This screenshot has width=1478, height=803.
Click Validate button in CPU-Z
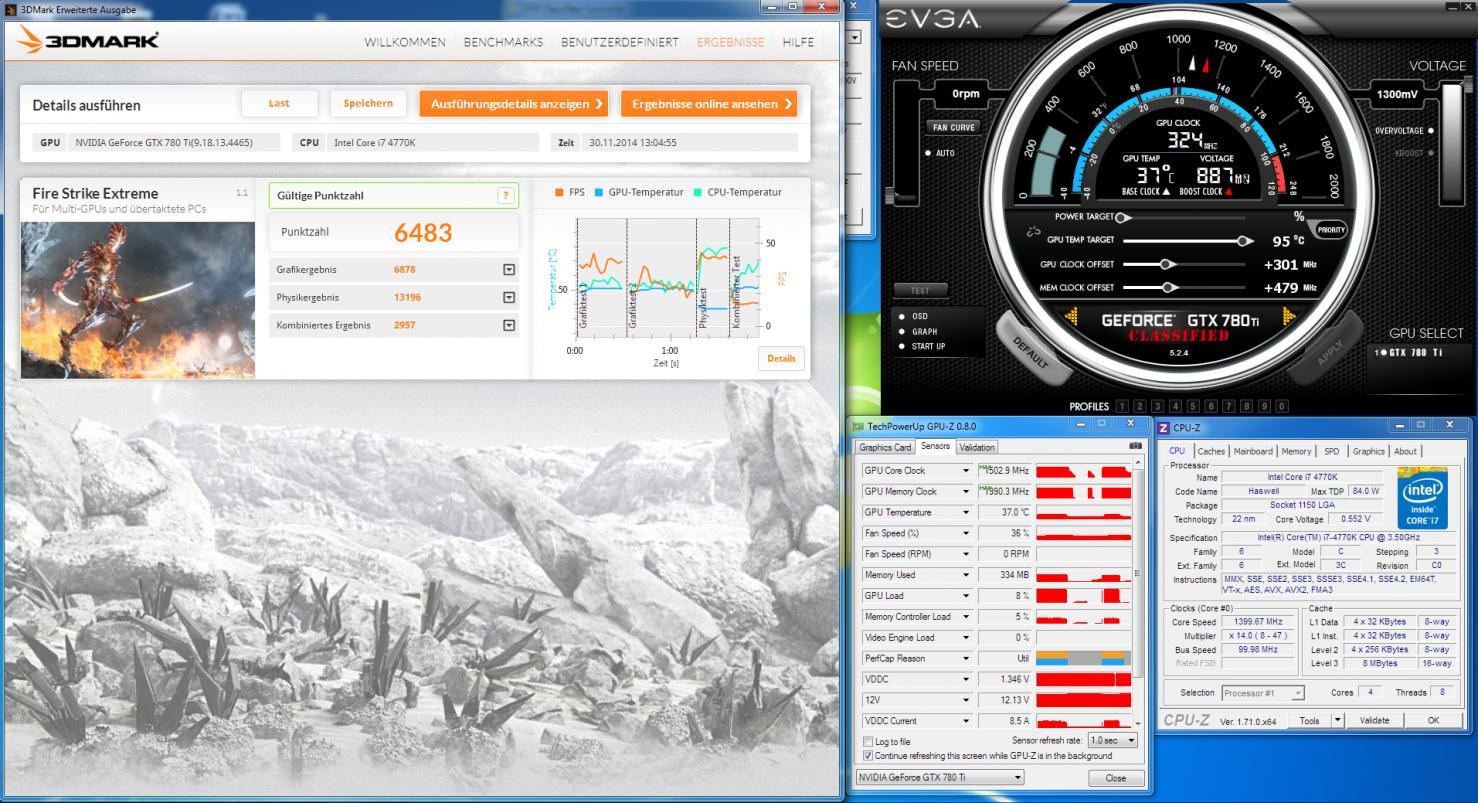point(1374,720)
